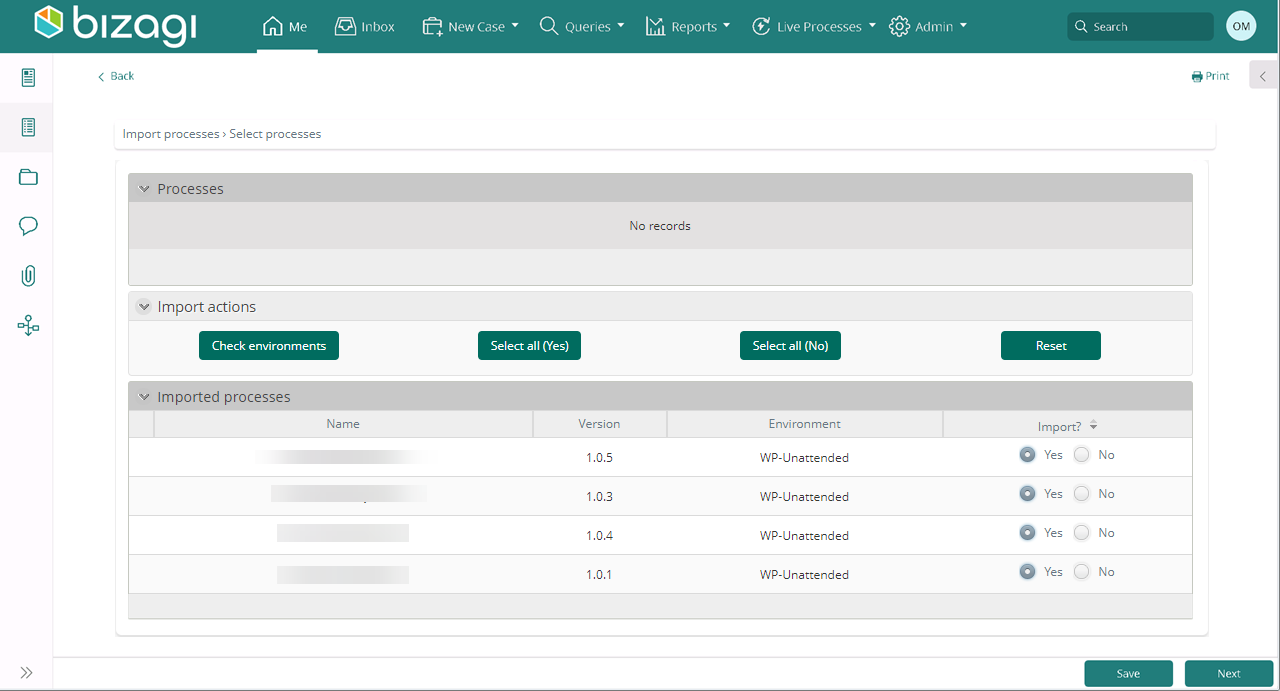
Task: Collapse the Imported processes section
Action: [x=144, y=397]
